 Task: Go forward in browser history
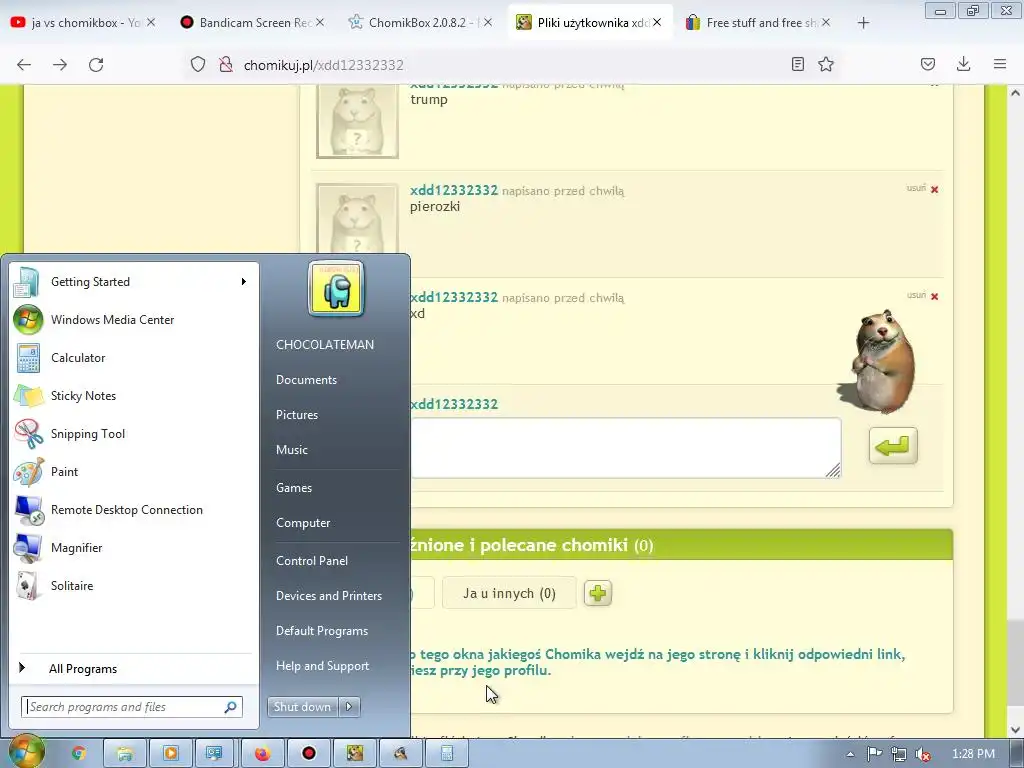60,64
